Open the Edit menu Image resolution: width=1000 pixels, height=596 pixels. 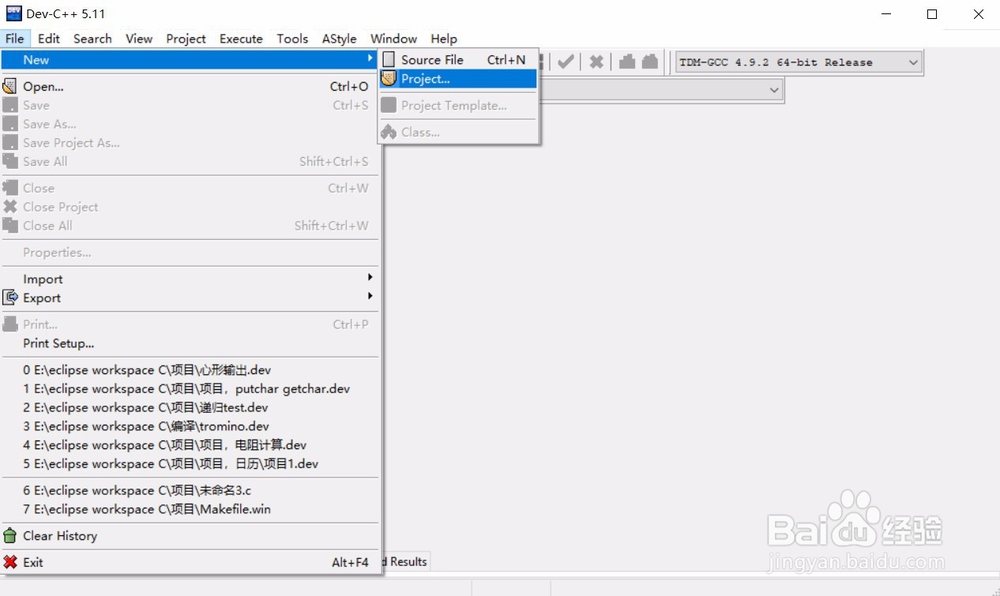(x=48, y=39)
